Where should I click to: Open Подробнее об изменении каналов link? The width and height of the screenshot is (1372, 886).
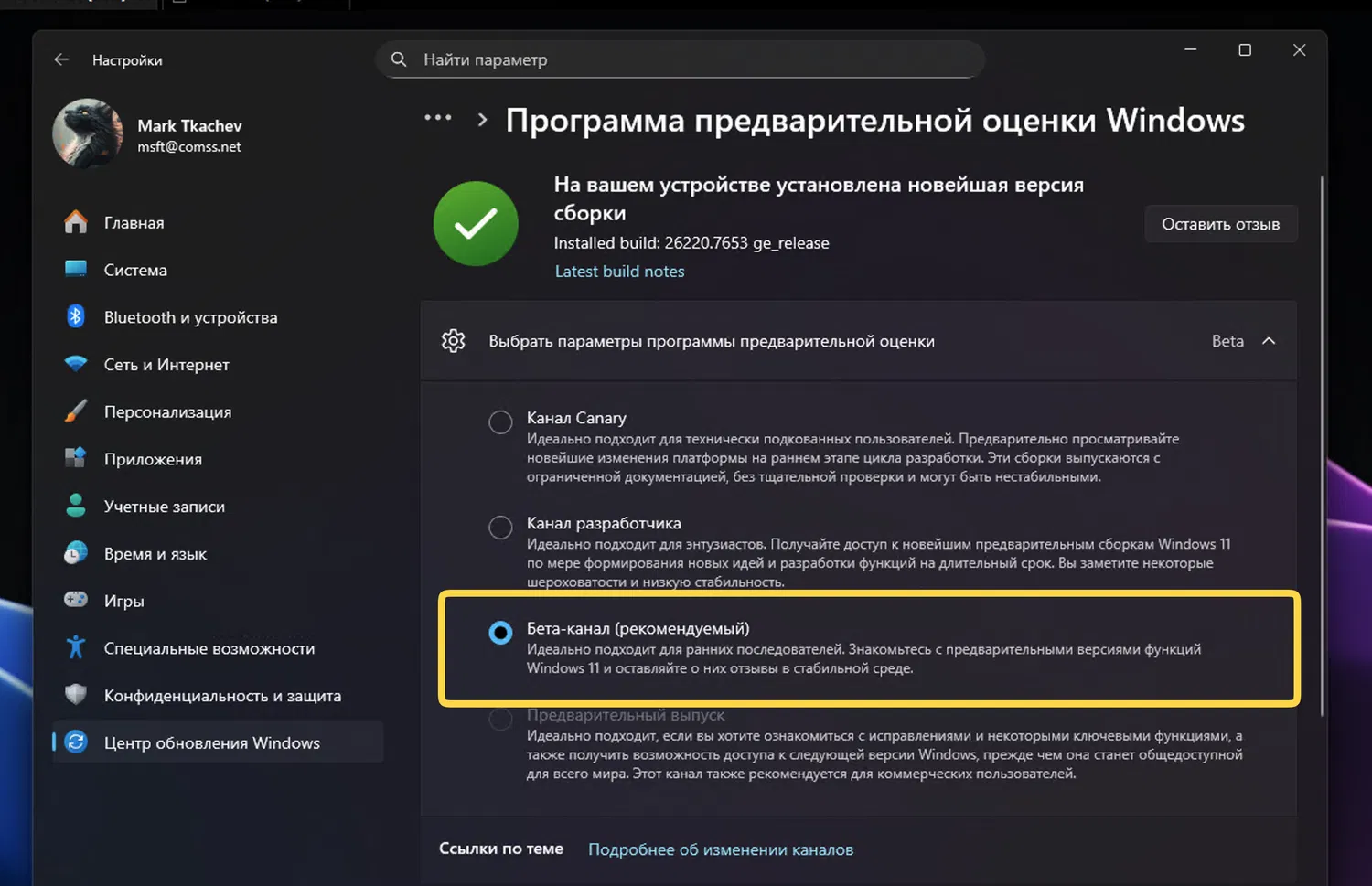[721, 849]
